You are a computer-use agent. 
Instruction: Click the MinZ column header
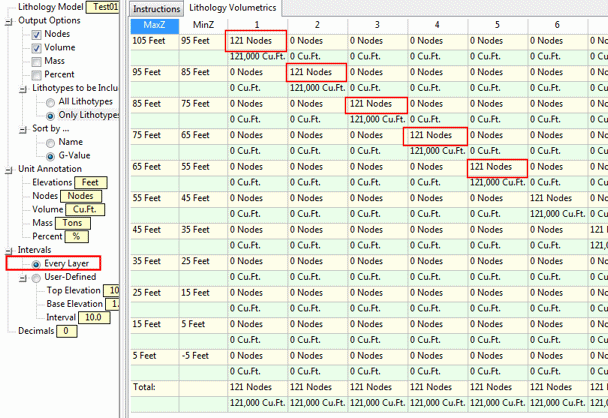pyautogui.click(x=203, y=24)
